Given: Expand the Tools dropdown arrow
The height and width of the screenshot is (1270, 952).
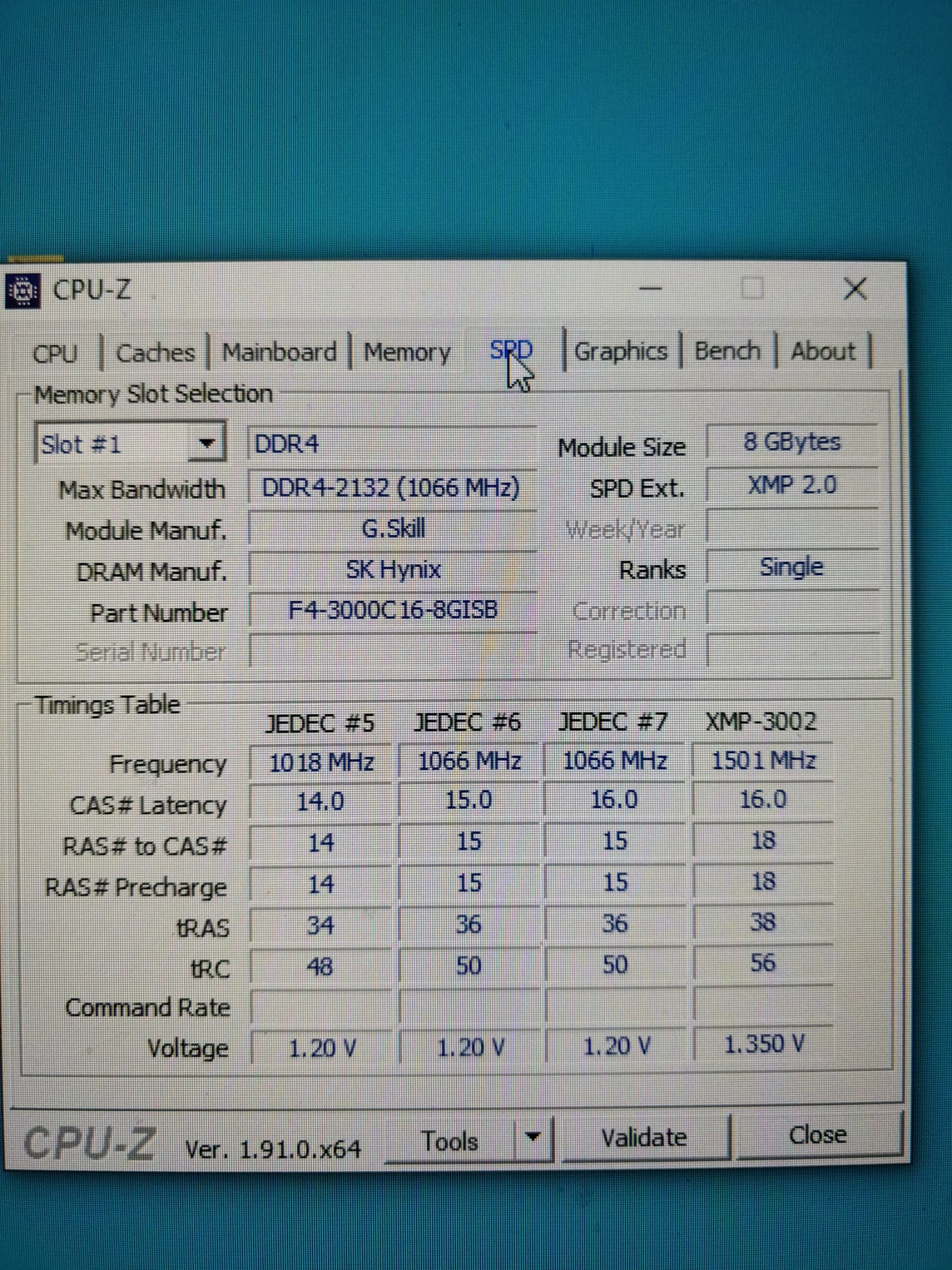Looking at the screenshot, I should [x=532, y=1139].
